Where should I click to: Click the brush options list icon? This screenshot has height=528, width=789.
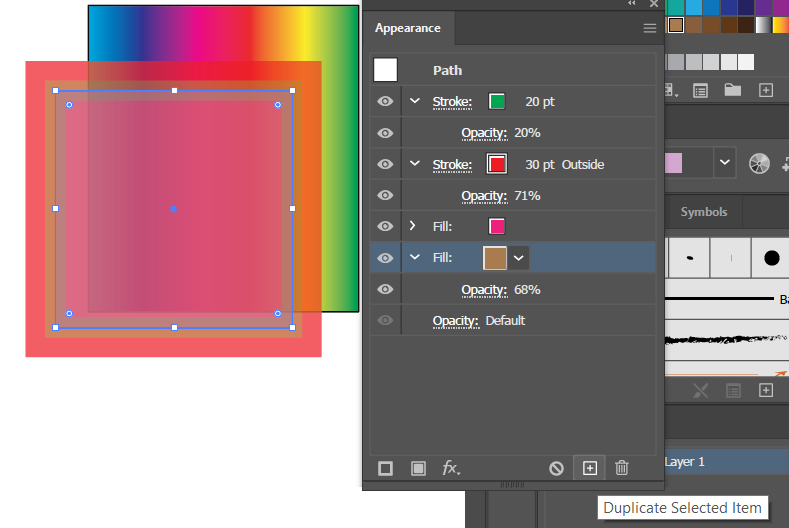pyautogui.click(x=733, y=390)
